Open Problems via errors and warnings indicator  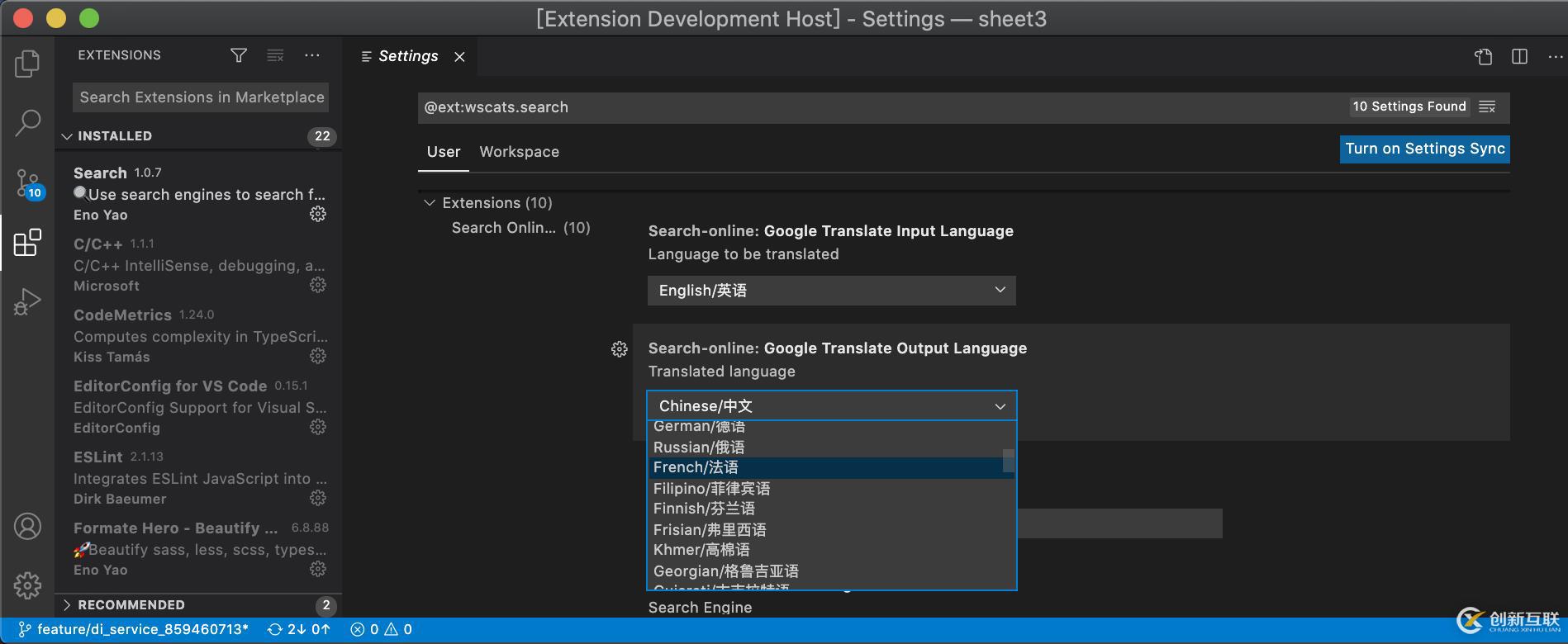pos(382,629)
